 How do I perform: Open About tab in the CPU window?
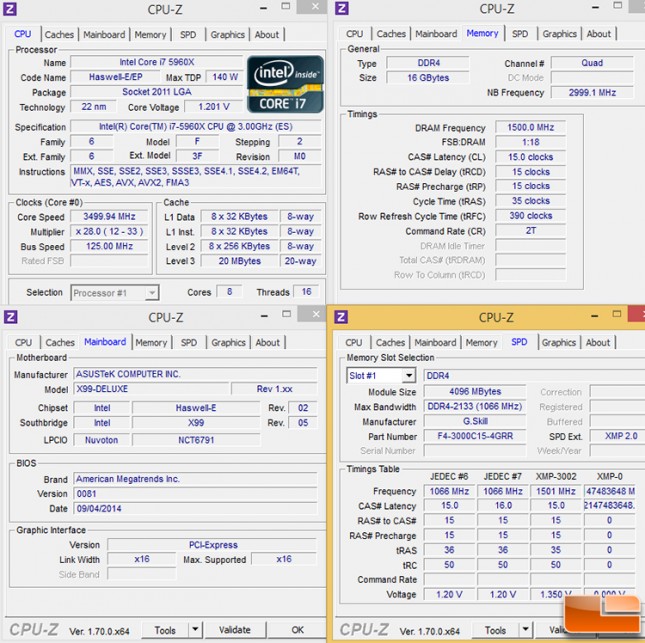tap(267, 35)
